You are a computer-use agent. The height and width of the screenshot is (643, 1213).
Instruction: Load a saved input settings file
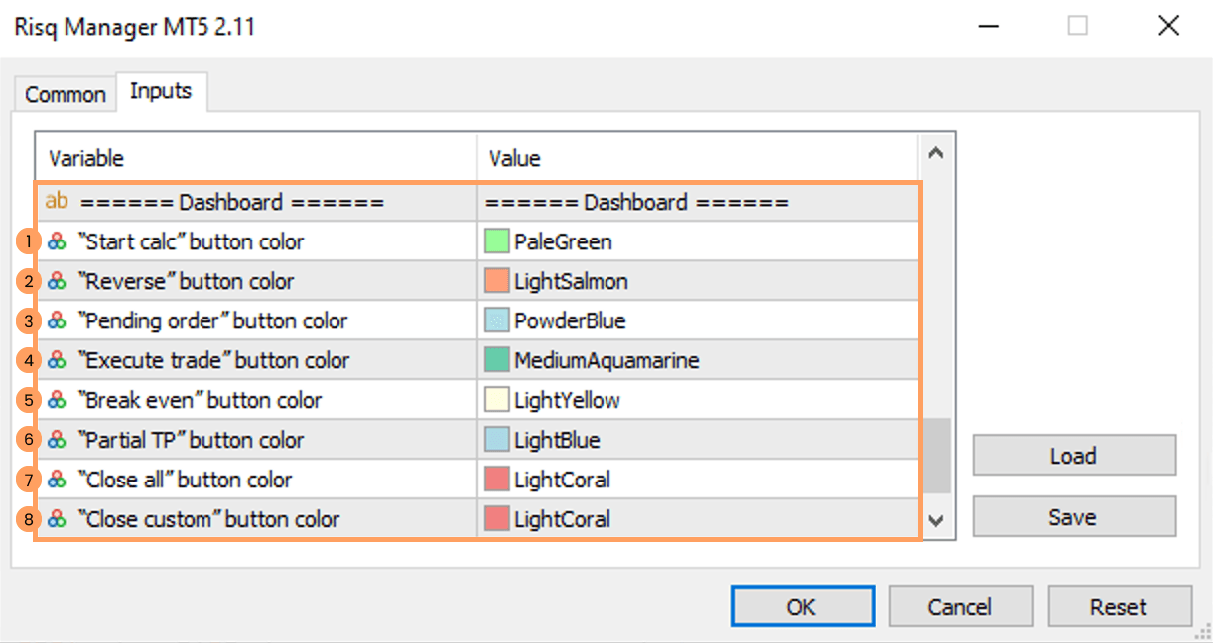pyautogui.click(x=1073, y=456)
